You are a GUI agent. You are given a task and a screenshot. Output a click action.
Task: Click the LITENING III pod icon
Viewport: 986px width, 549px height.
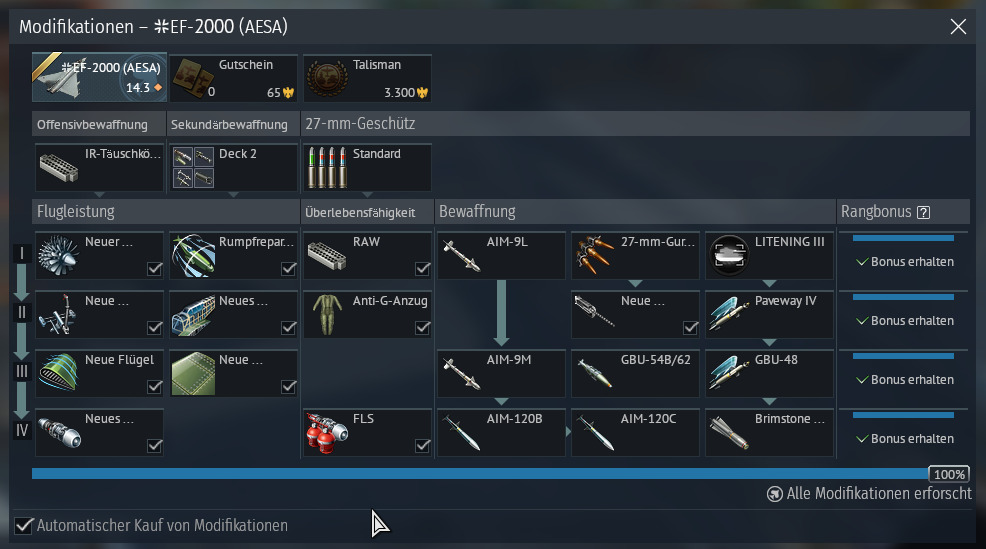pyautogui.click(x=729, y=256)
